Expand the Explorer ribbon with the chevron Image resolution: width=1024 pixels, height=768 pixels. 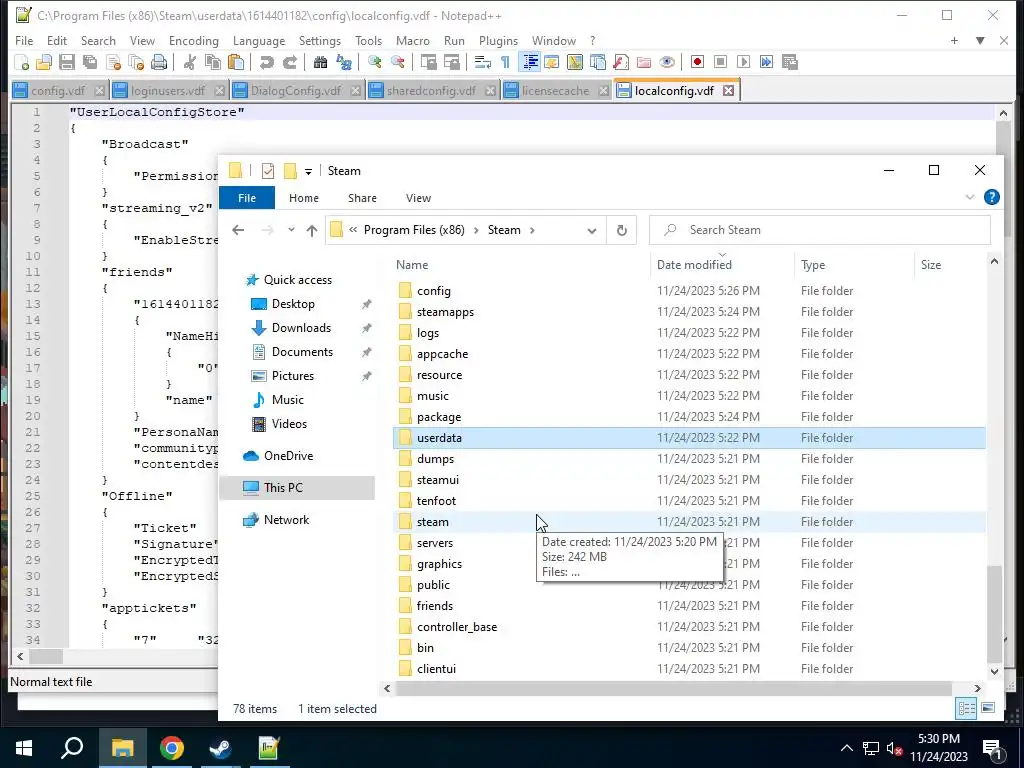pos(970,197)
